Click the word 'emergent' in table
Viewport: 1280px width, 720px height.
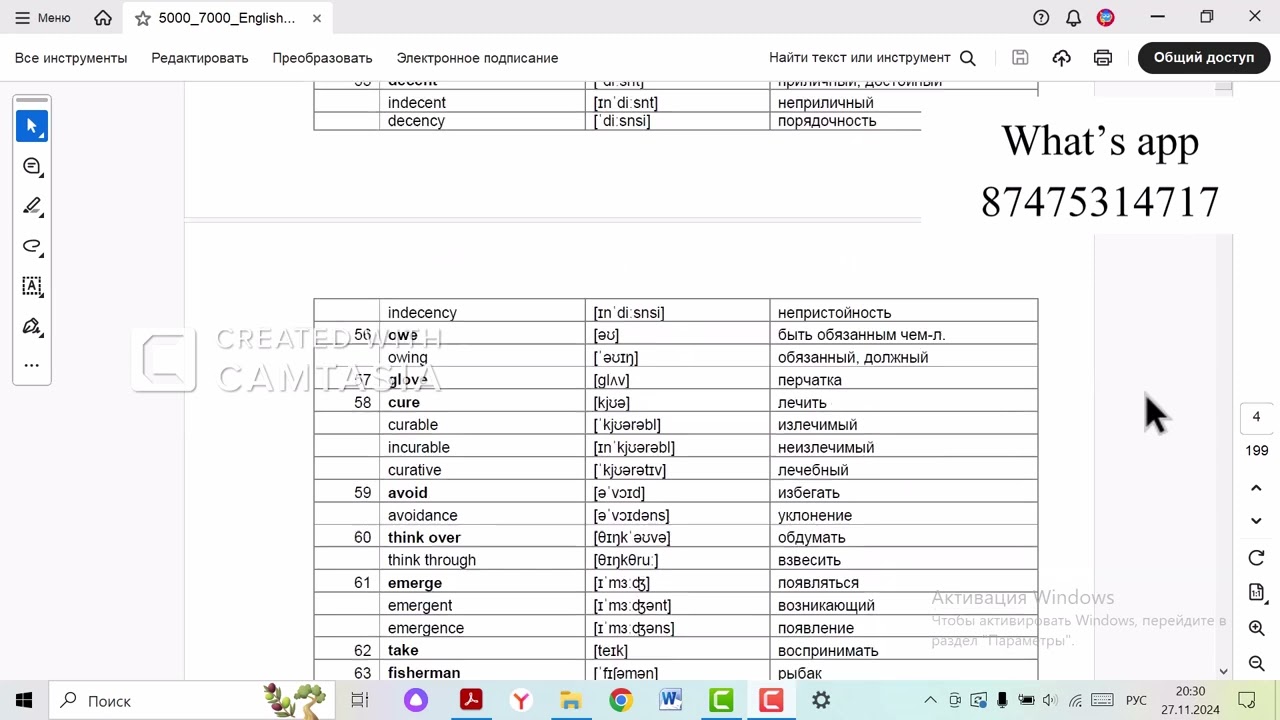[420, 605]
